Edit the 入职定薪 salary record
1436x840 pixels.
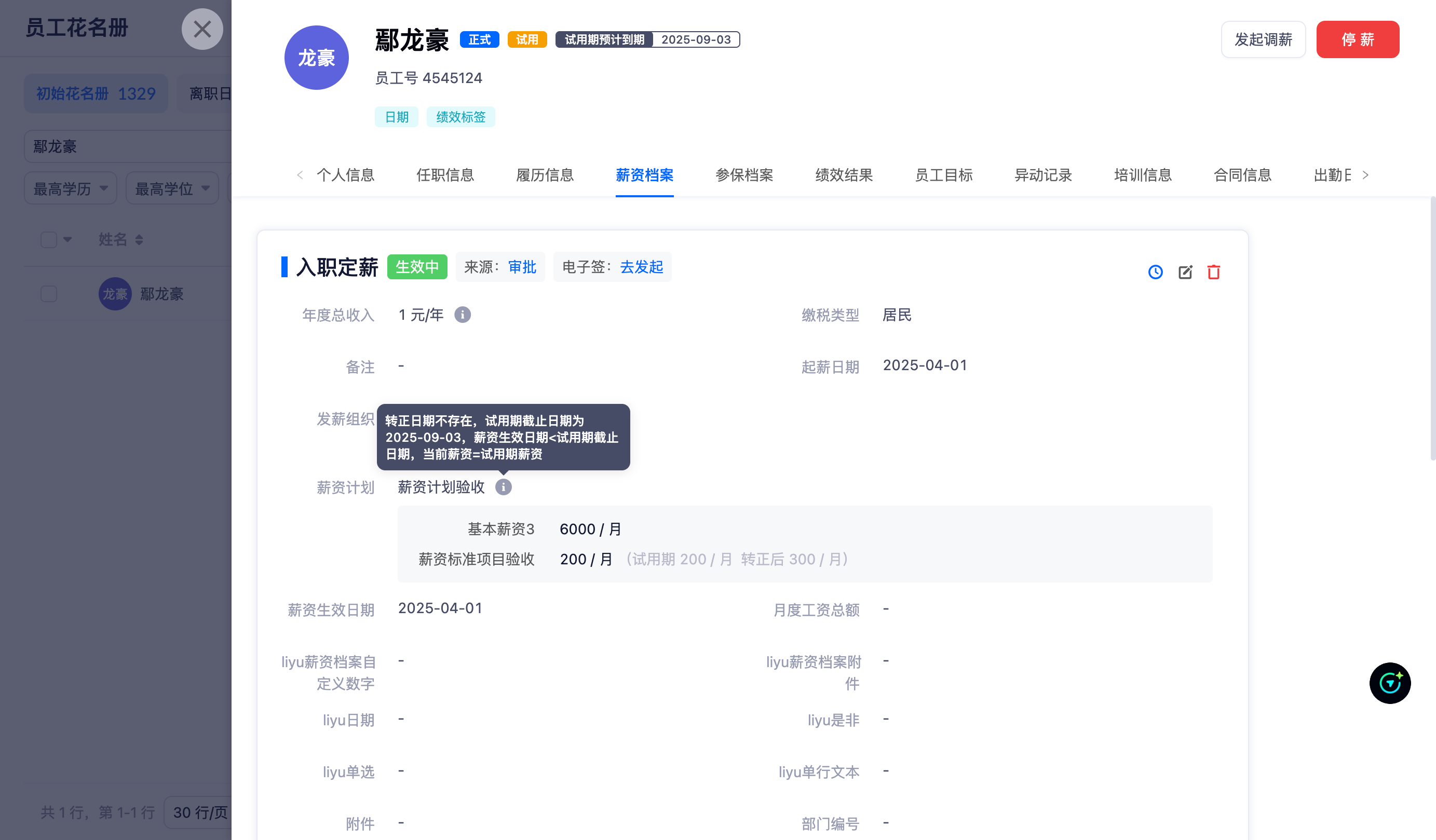click(1185, 272)
